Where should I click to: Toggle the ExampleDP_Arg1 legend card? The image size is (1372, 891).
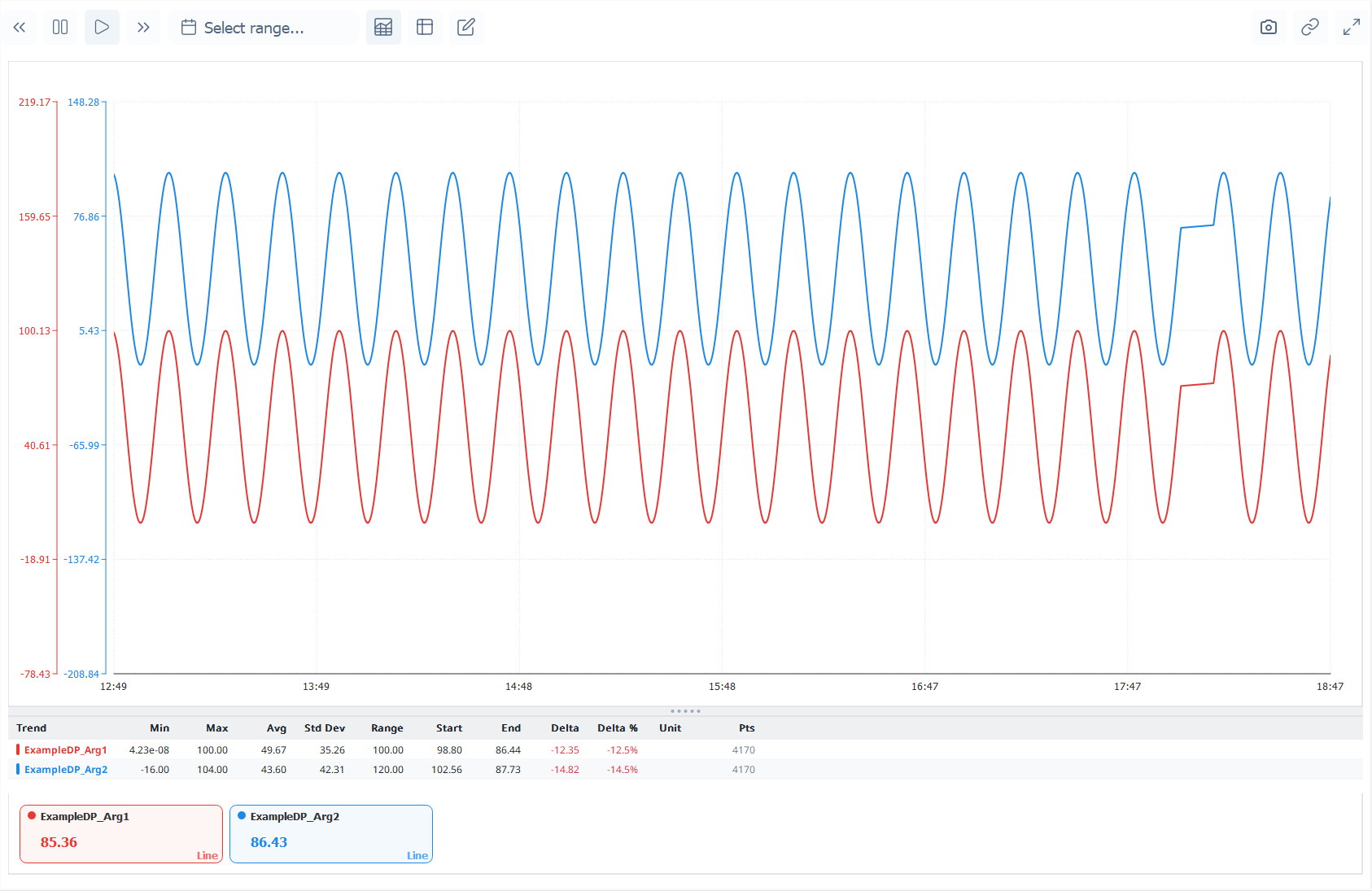[121, 833]
